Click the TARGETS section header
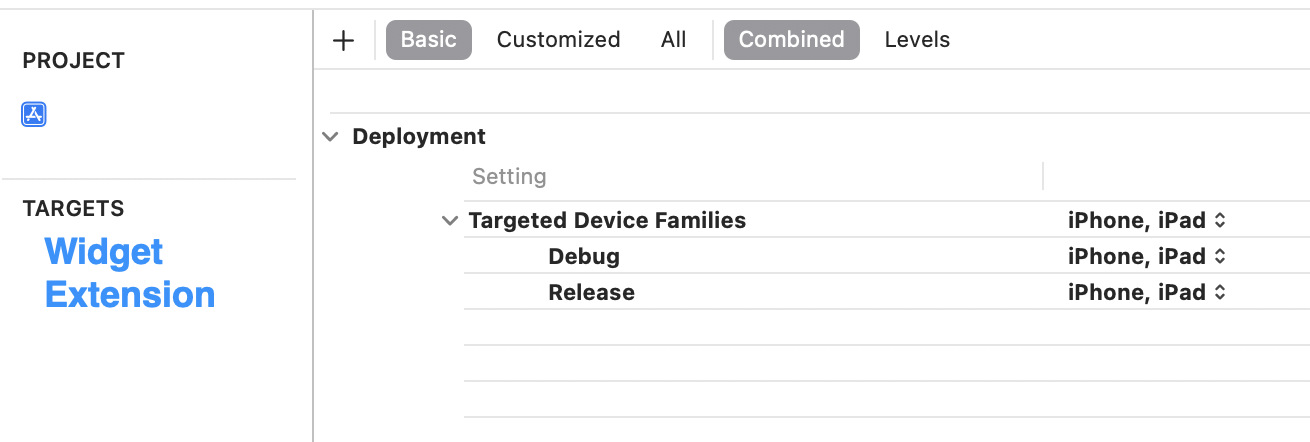This screenshot has height=442, width=1310. pos(73,209)
